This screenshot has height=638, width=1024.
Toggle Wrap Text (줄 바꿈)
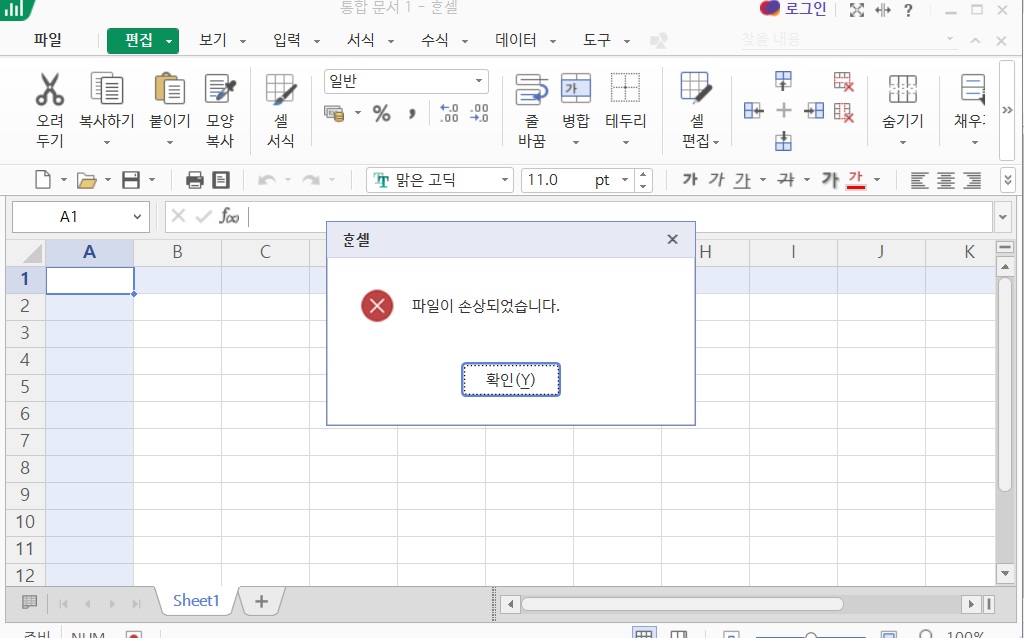[x=532, y=89]
